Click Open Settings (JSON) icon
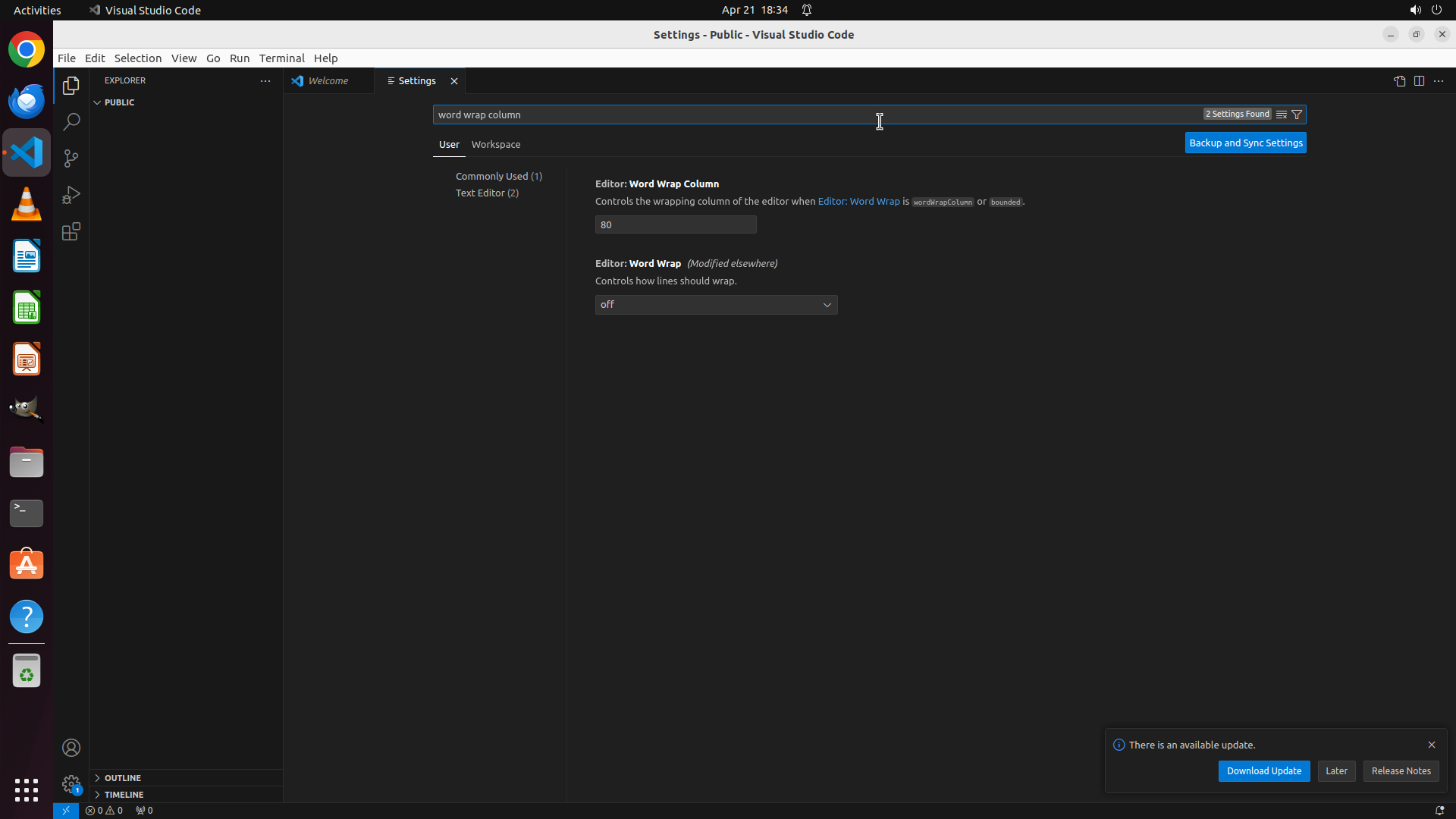Screen dimensions: 1456x819 pos(1399,81)
